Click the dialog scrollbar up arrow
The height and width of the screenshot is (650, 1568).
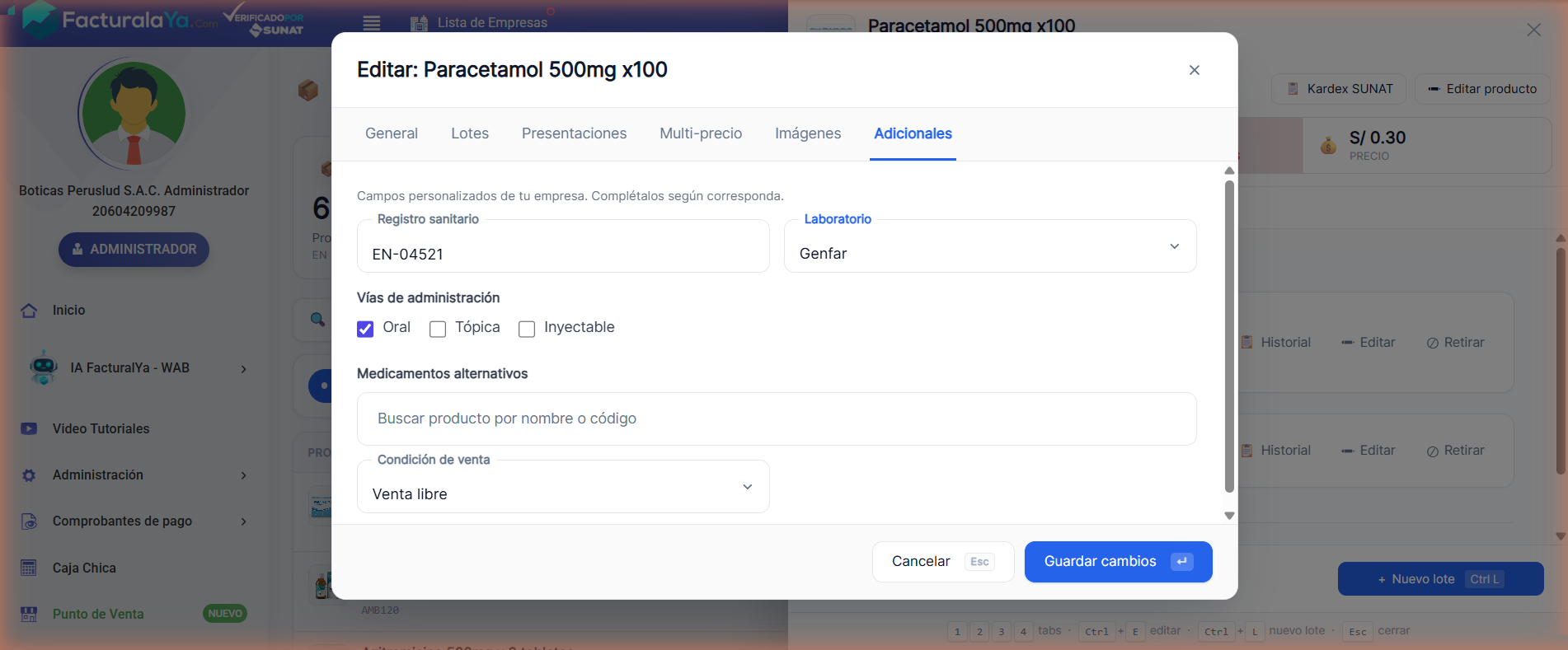tap(1229, 171)
